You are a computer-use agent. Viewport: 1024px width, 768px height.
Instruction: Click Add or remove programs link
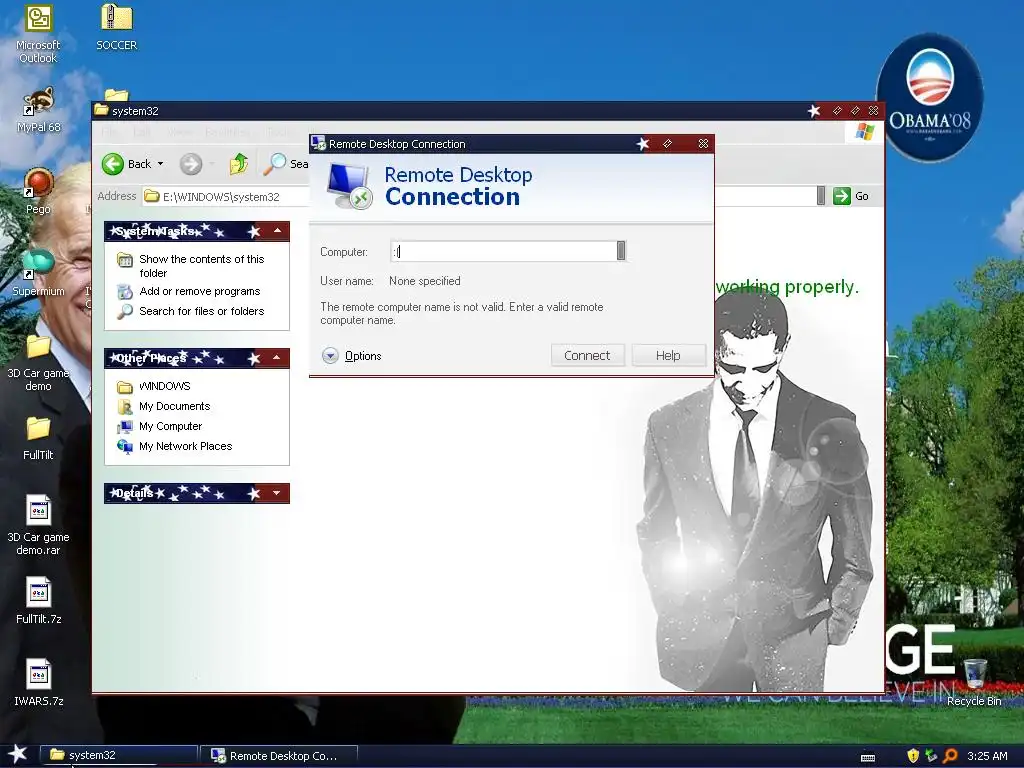click(199, 291)
